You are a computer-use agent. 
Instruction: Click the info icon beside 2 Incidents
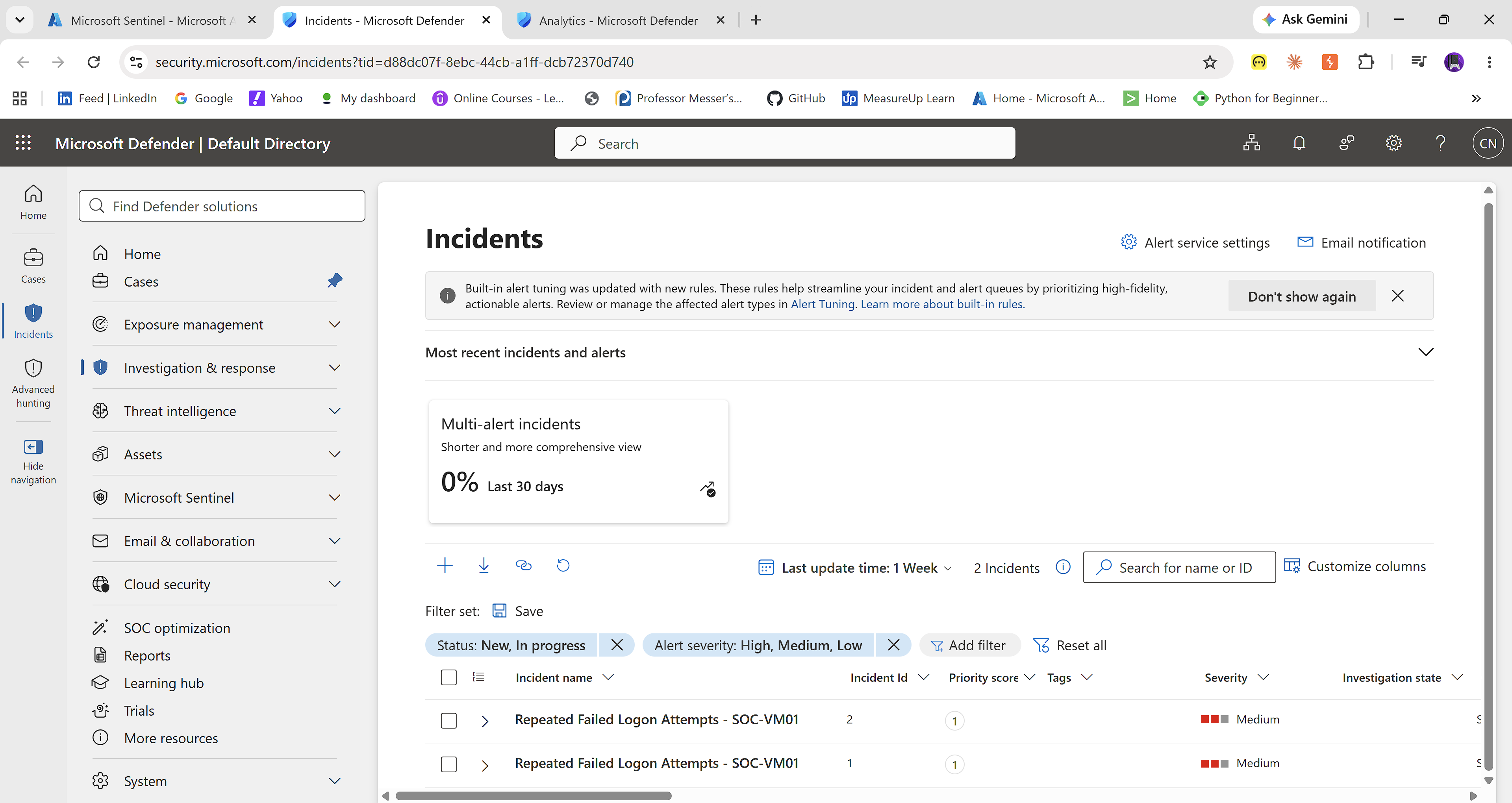tap(1063, 567)
